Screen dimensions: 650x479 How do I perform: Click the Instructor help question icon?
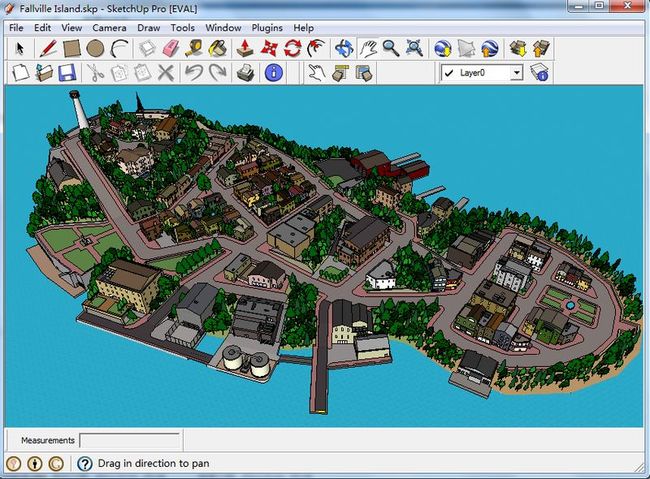85,463
